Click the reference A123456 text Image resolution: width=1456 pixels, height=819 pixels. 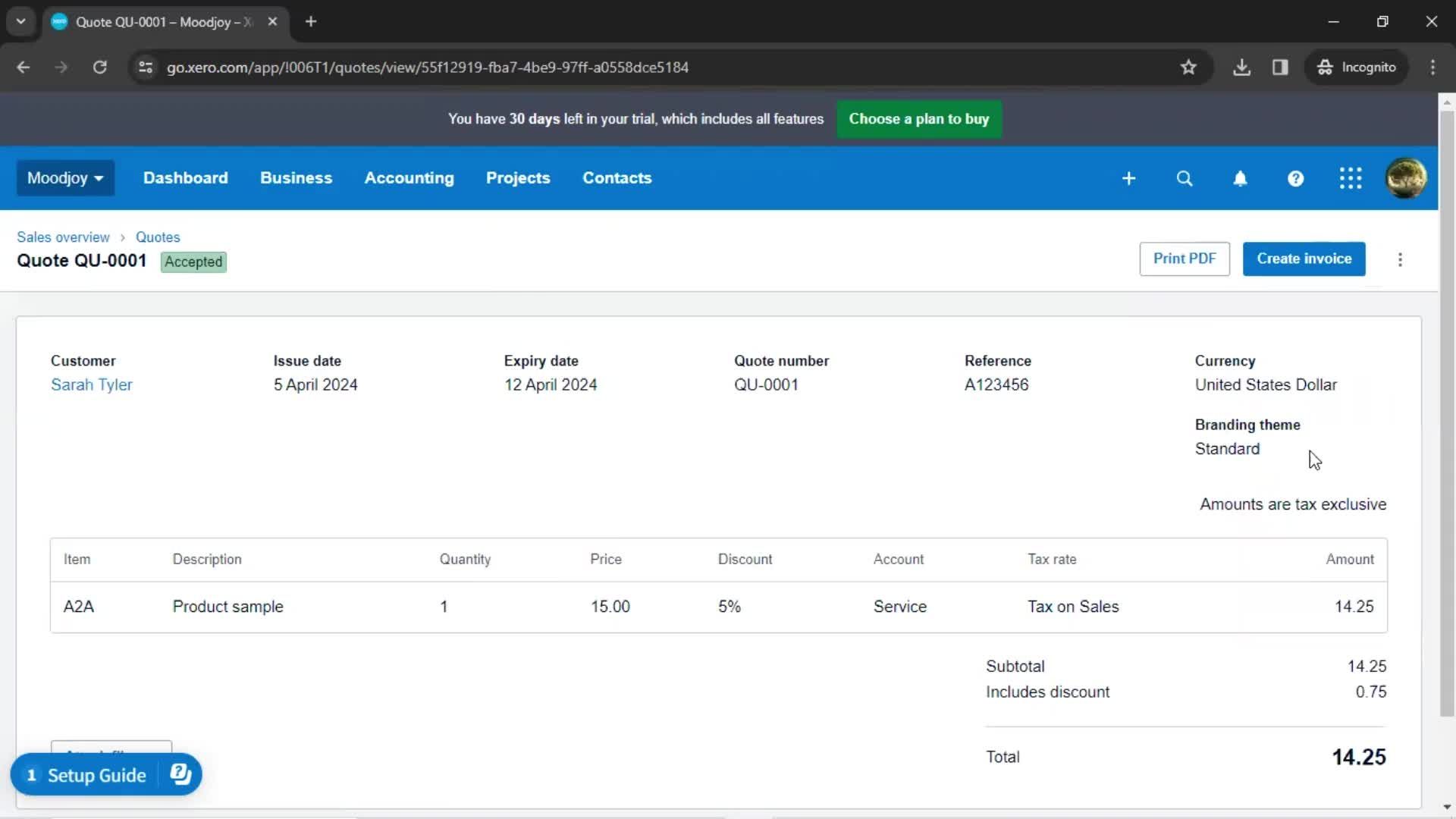(996, 385)
